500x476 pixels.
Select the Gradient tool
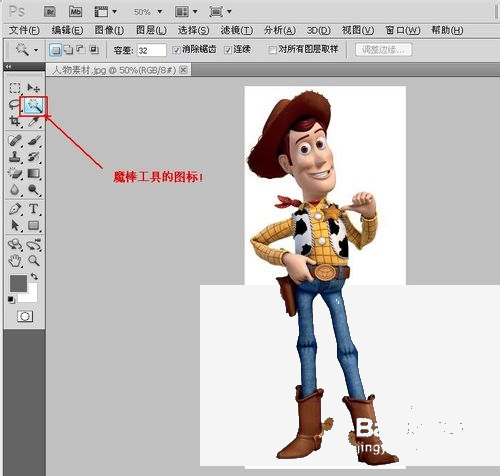34,173
